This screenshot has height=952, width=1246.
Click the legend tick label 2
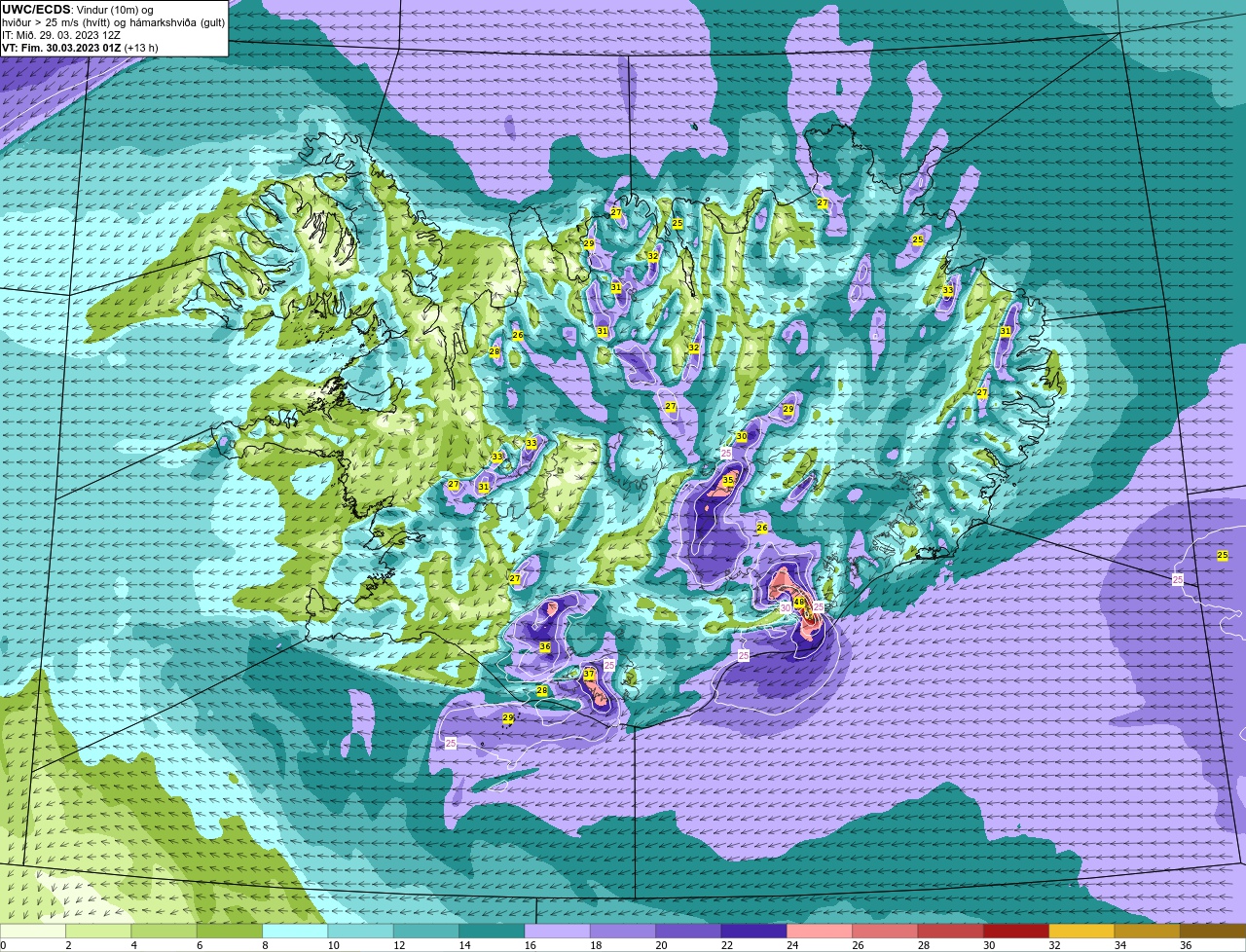(68, 945)
